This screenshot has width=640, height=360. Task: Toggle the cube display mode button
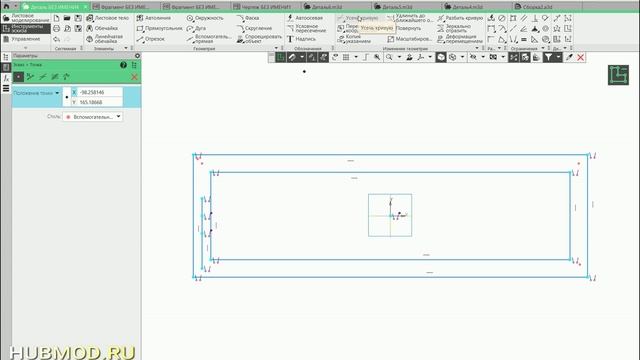pos(441,58)
